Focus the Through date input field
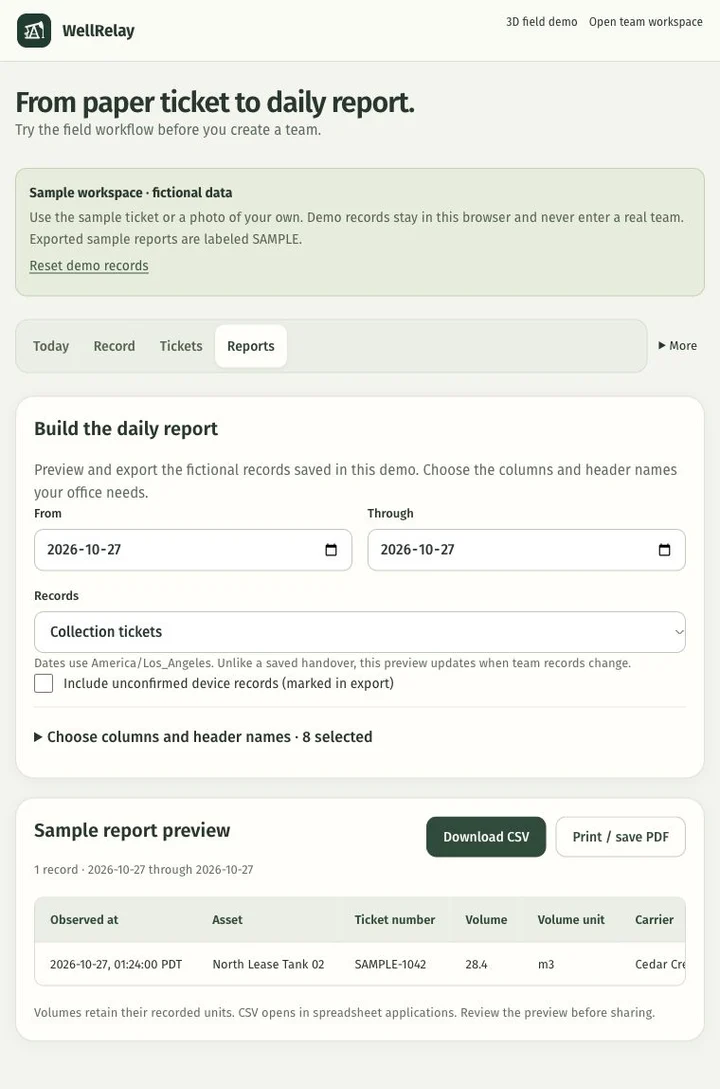This screenshot has height=1089, width=720. (526, 550)
